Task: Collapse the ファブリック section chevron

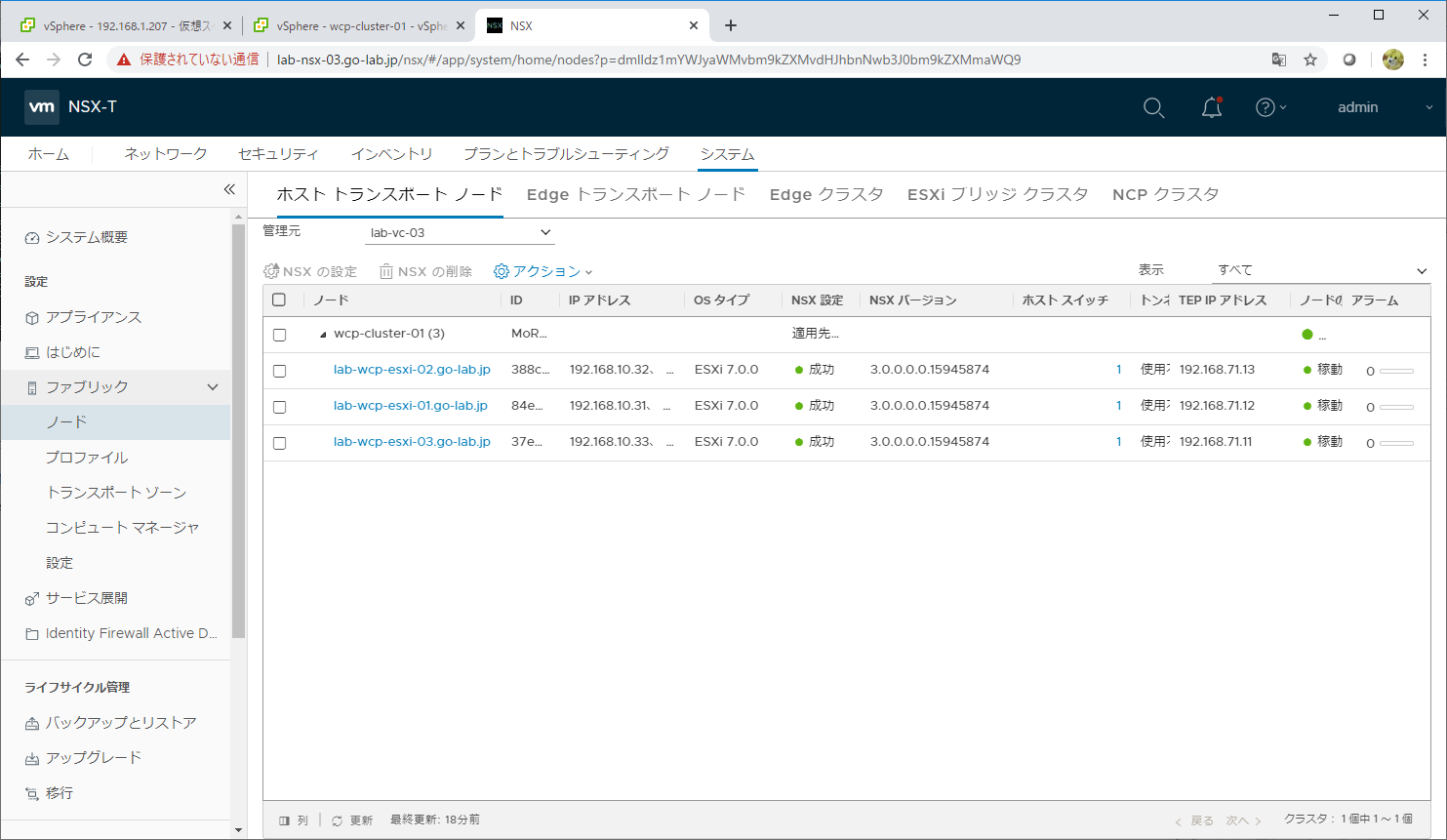Action: [x=213, y=387]
